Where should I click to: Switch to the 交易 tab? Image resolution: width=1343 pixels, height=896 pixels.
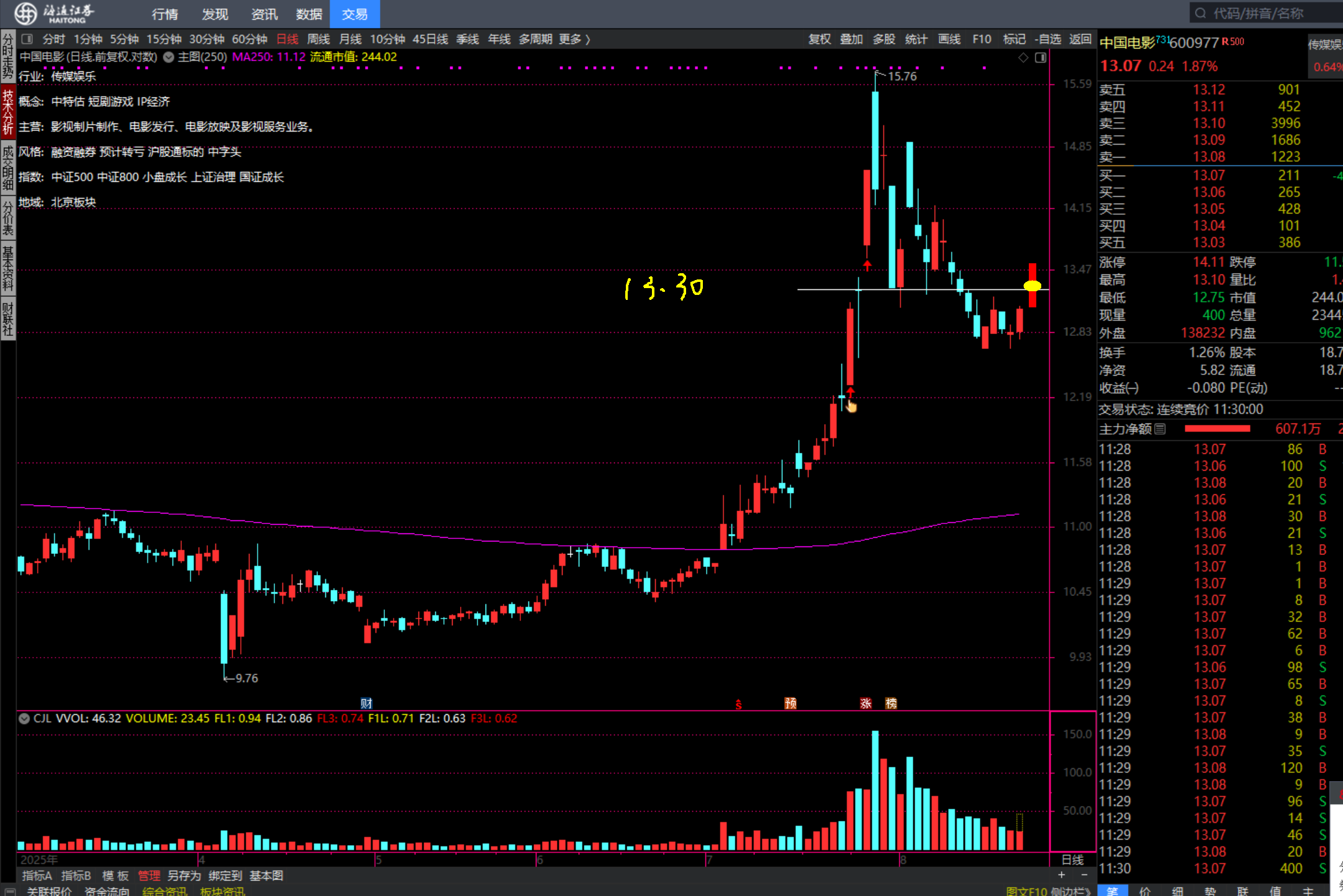(355, 14)
